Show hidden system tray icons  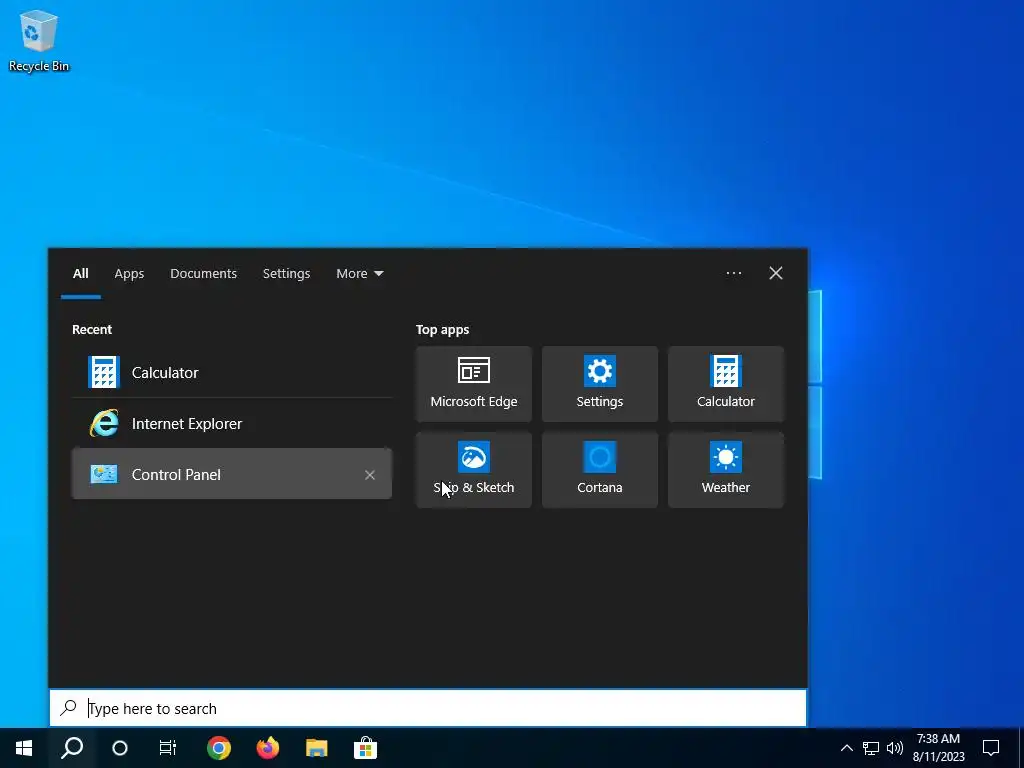point(846,748)
